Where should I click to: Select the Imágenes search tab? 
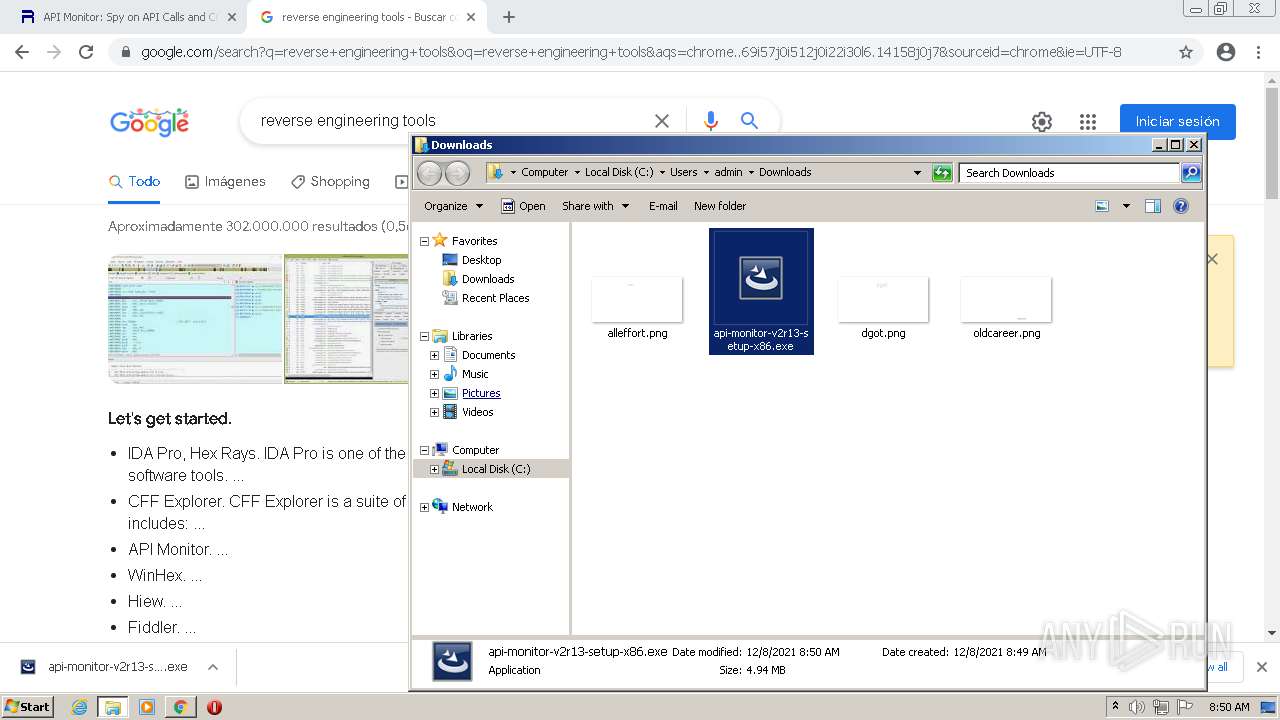[x=225, y=182]
